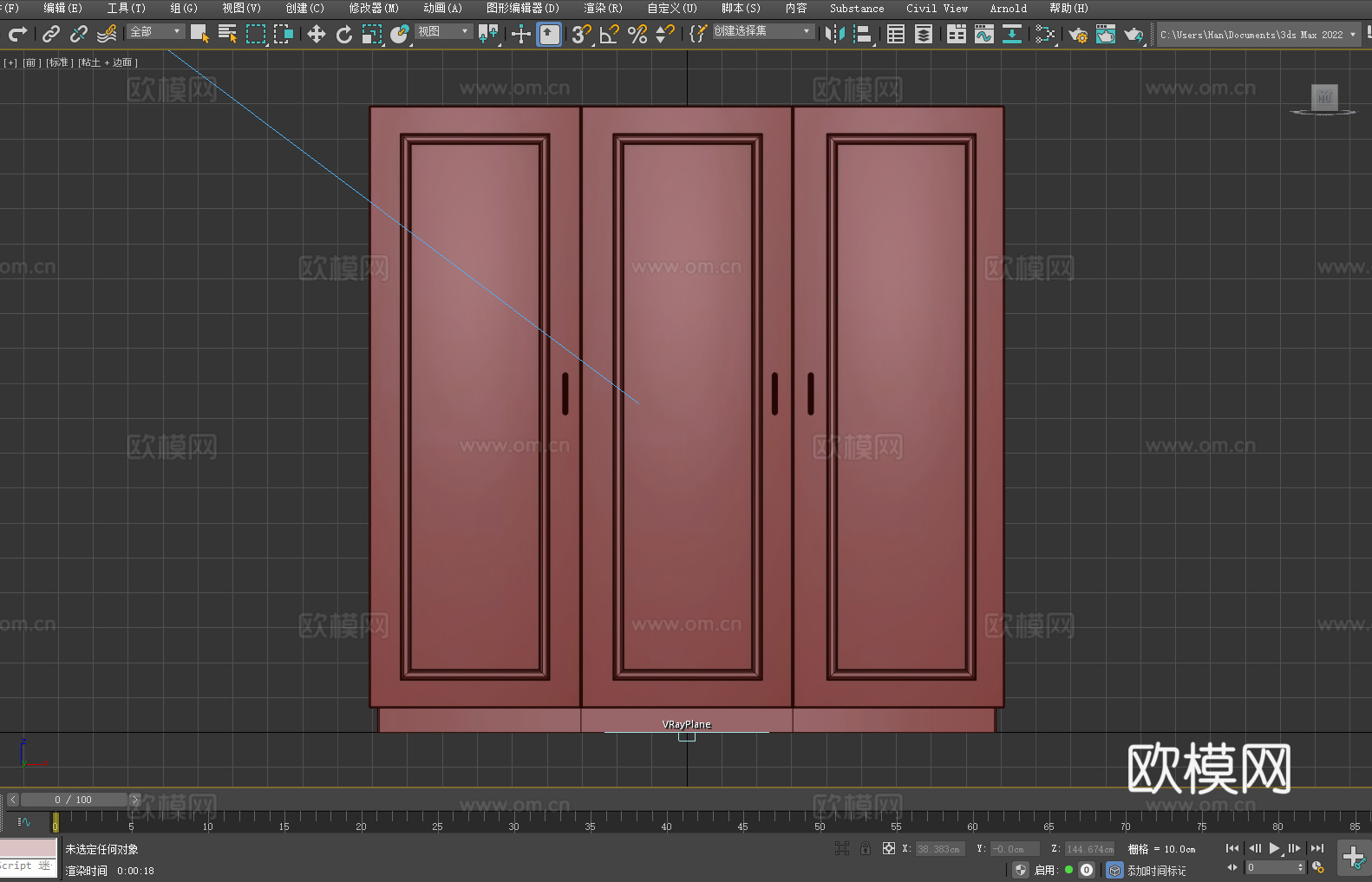Click the Use Pivot Point Center icon
The image size is (1372, 882).
pyautogui.click(x=488, y=34)
